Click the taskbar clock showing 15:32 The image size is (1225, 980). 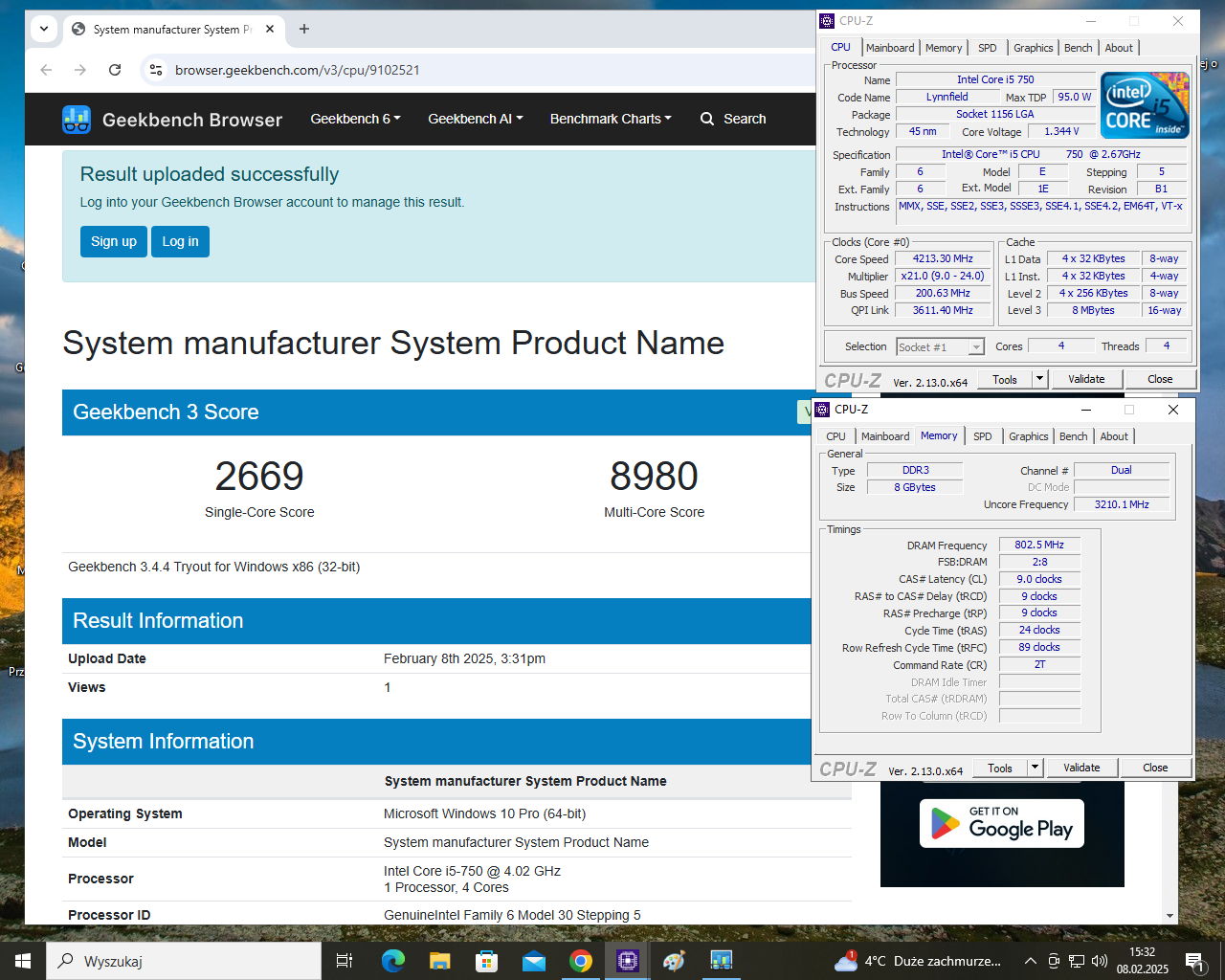[x=1142, y=961]
